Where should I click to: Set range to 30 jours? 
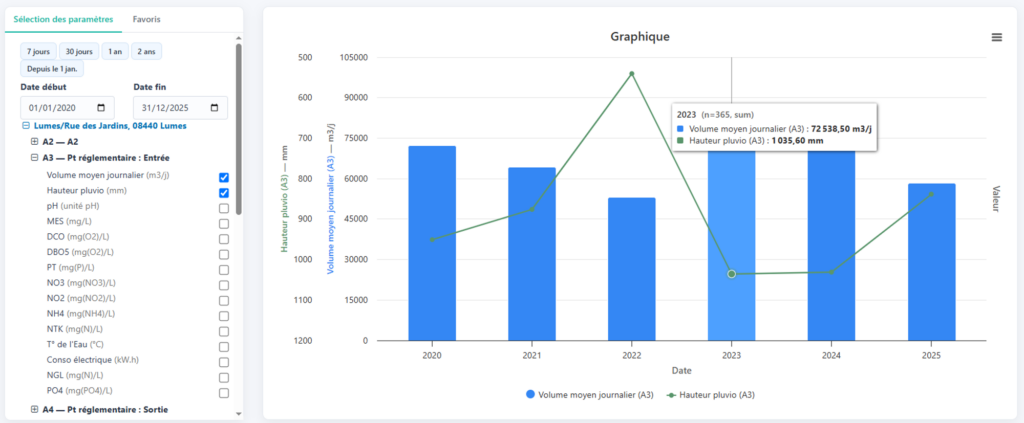79,52
